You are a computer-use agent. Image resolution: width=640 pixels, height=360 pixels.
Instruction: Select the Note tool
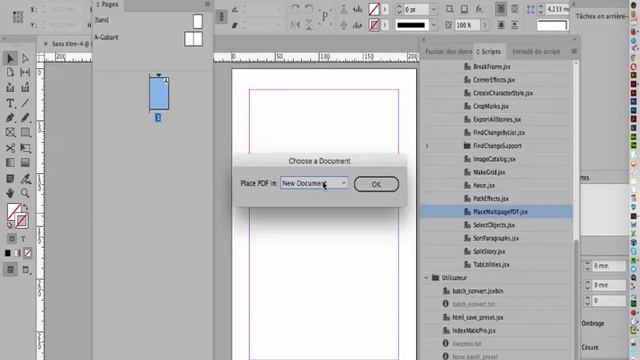coord(10,178)
